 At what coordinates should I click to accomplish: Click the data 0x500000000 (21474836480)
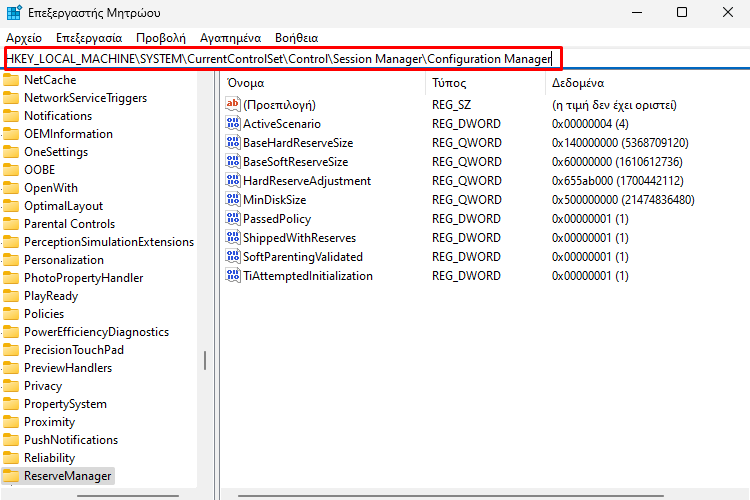pyautogui.click(x=623, y=200)
